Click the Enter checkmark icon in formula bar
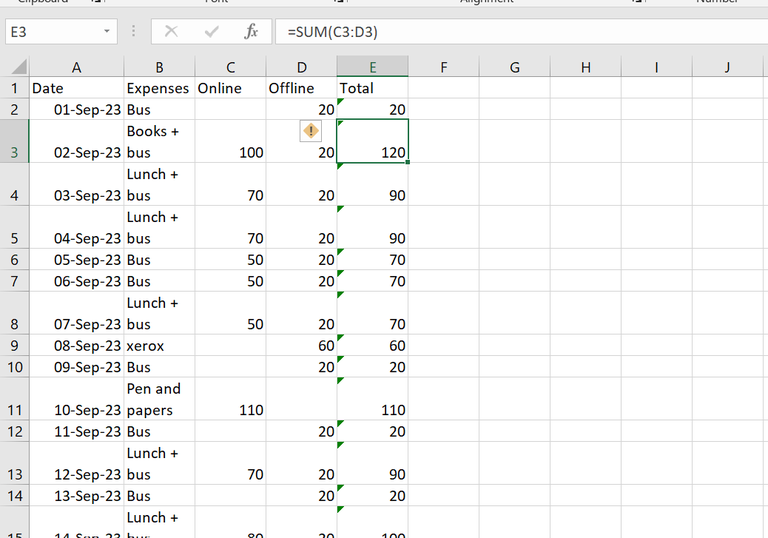The width and height of the screenshot is (768, 538). point(212,32)
